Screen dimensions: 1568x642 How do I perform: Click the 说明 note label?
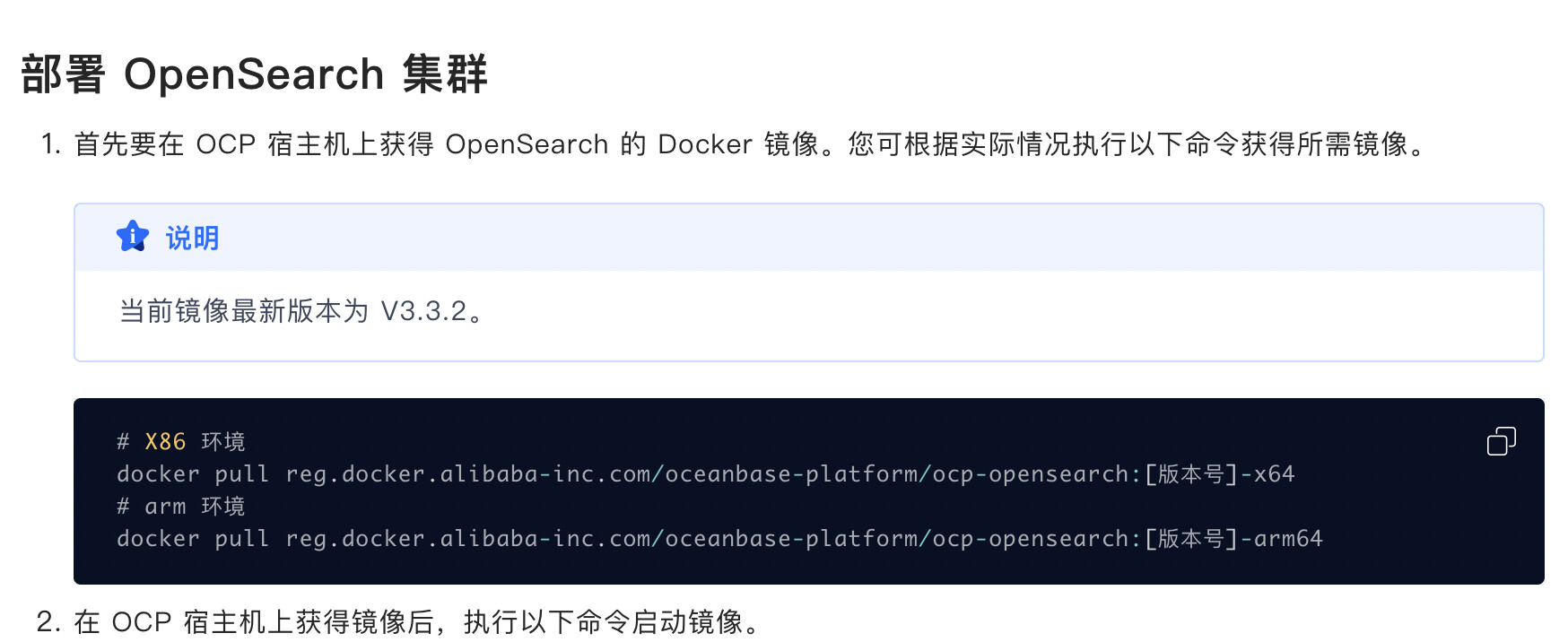pos(192,238)
